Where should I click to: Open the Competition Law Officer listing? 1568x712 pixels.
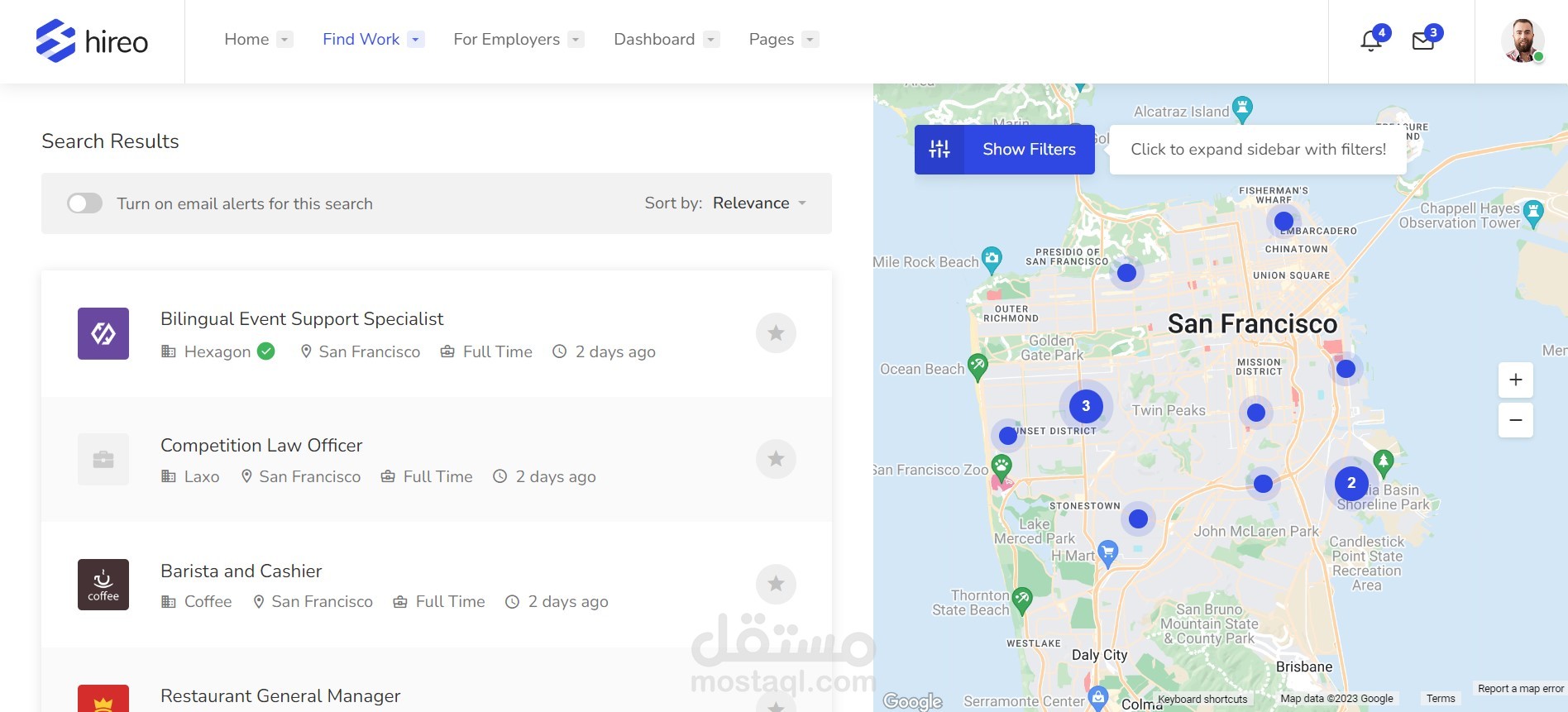click(x=261, y=446)
